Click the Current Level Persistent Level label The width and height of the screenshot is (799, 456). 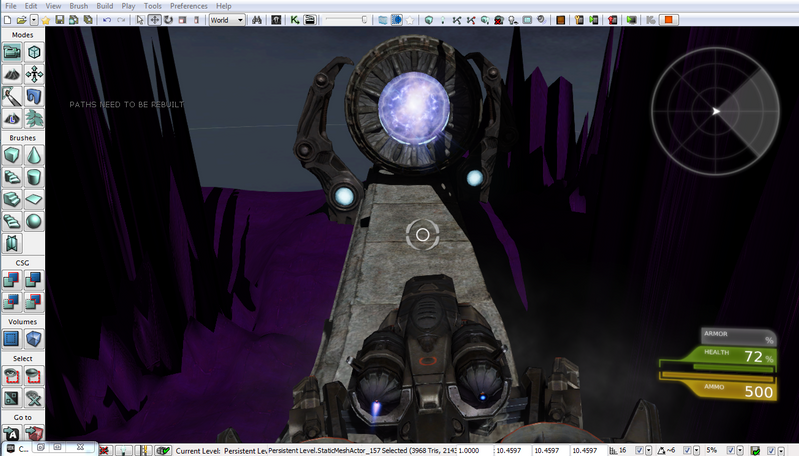coord(221,450)
